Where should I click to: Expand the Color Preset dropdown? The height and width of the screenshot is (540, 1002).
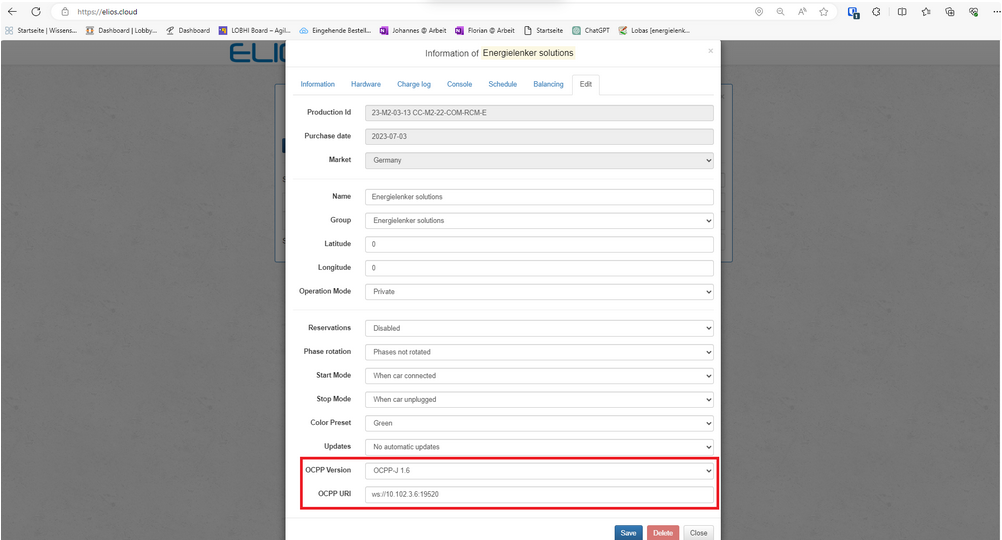[x=539, y=423]
